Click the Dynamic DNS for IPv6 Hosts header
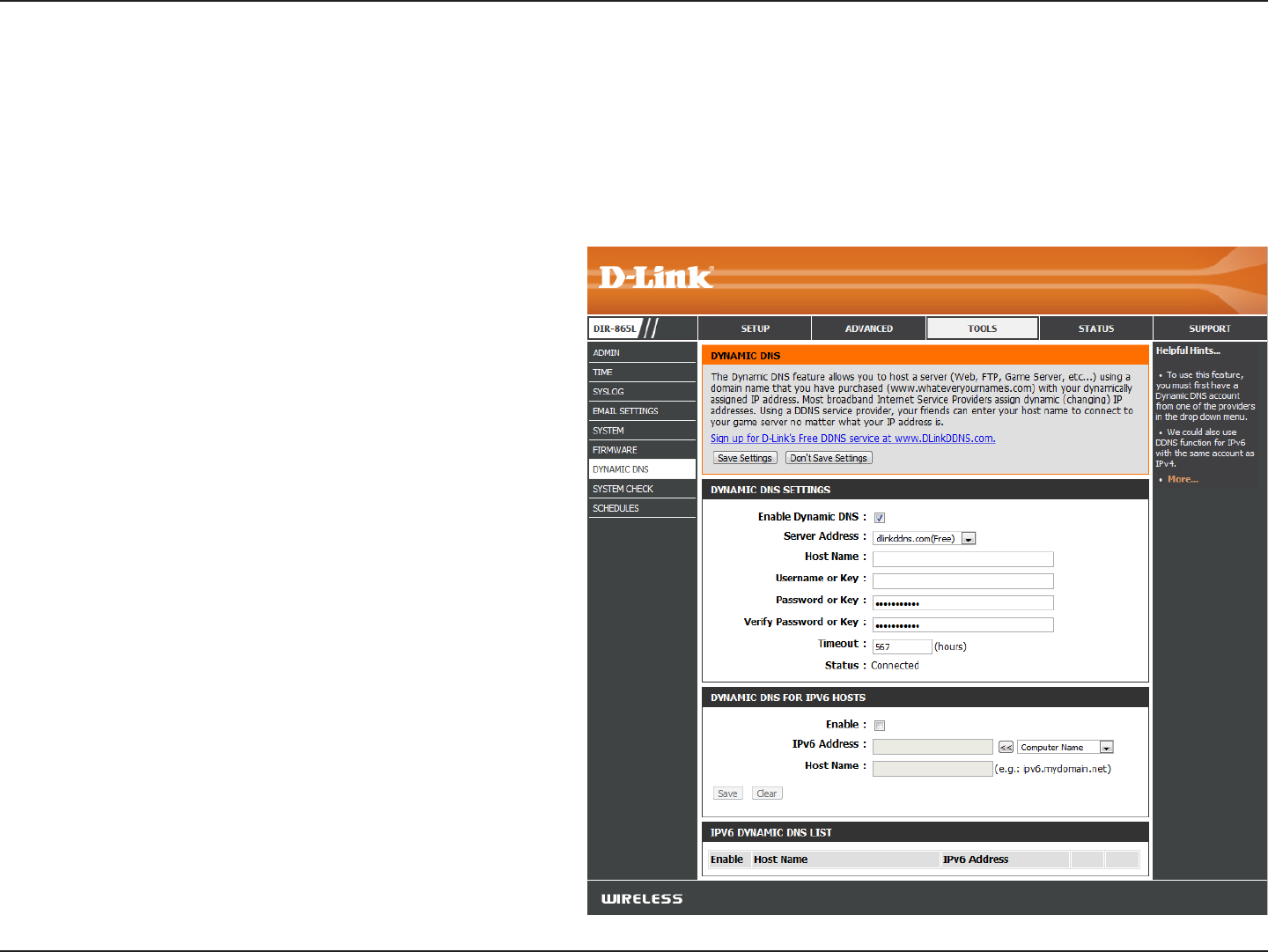1268x952 pixels. tap(925, 697)
